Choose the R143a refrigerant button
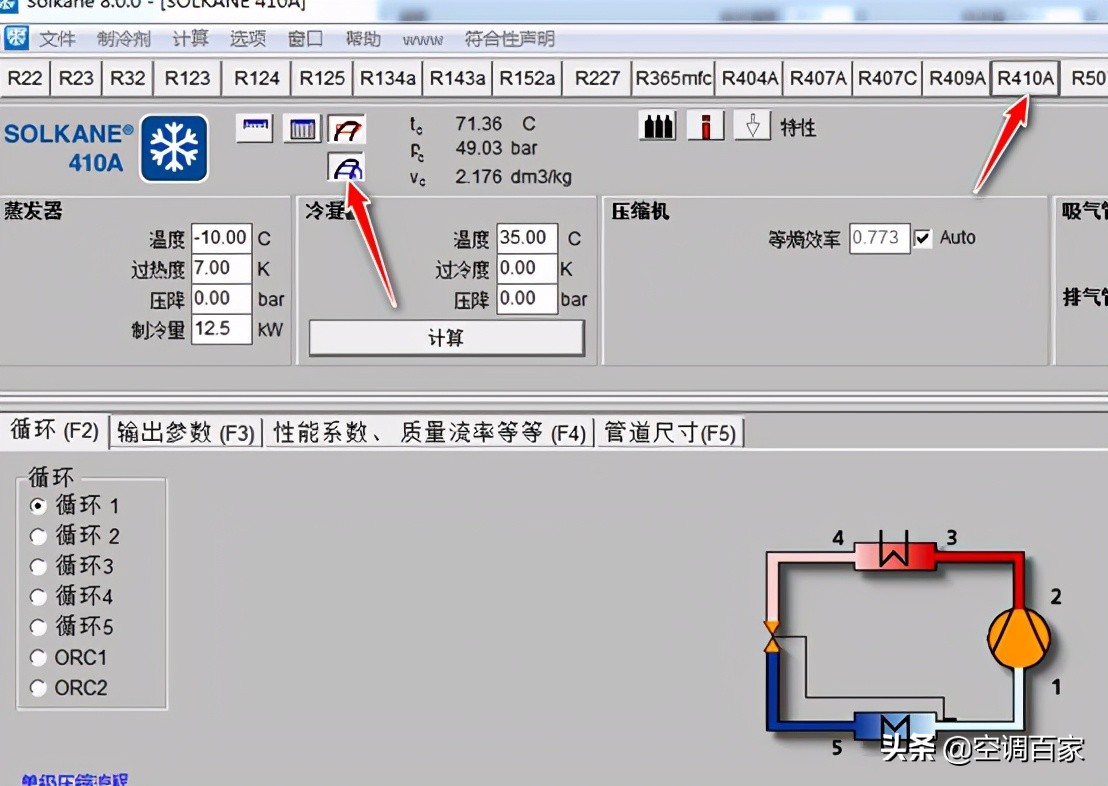The width and height of the screenshot is (1108, 786). coord(457,78)
